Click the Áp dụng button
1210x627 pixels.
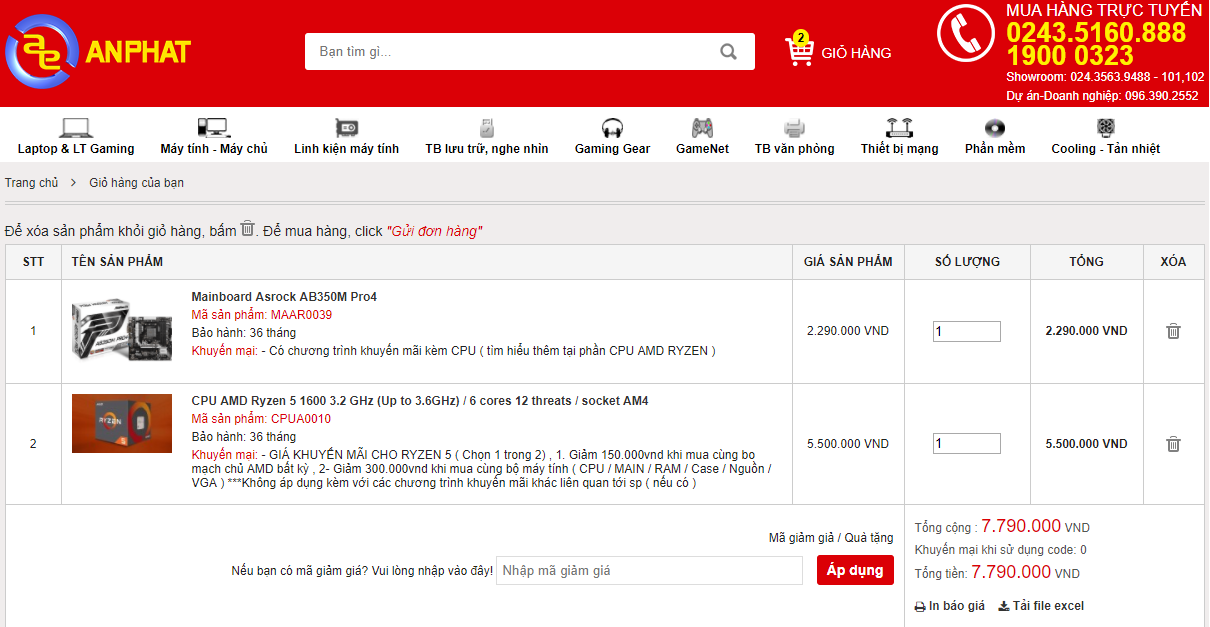pyautogui.click(x=855, y=570)
